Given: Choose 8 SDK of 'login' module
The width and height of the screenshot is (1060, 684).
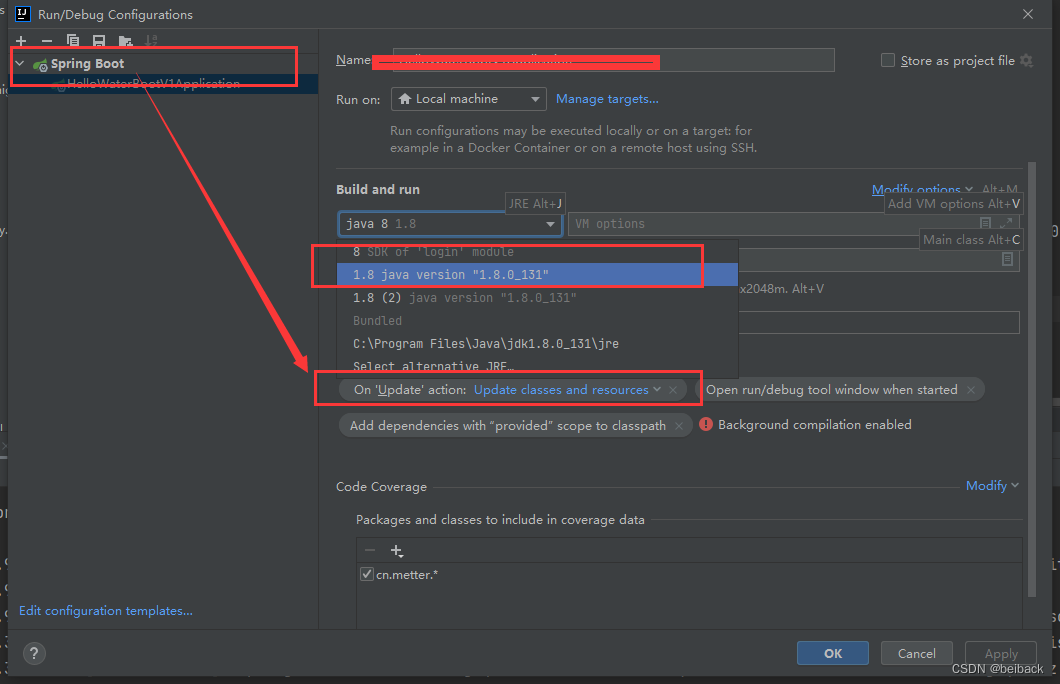Looking at the screenshot, I should [537, 251].
